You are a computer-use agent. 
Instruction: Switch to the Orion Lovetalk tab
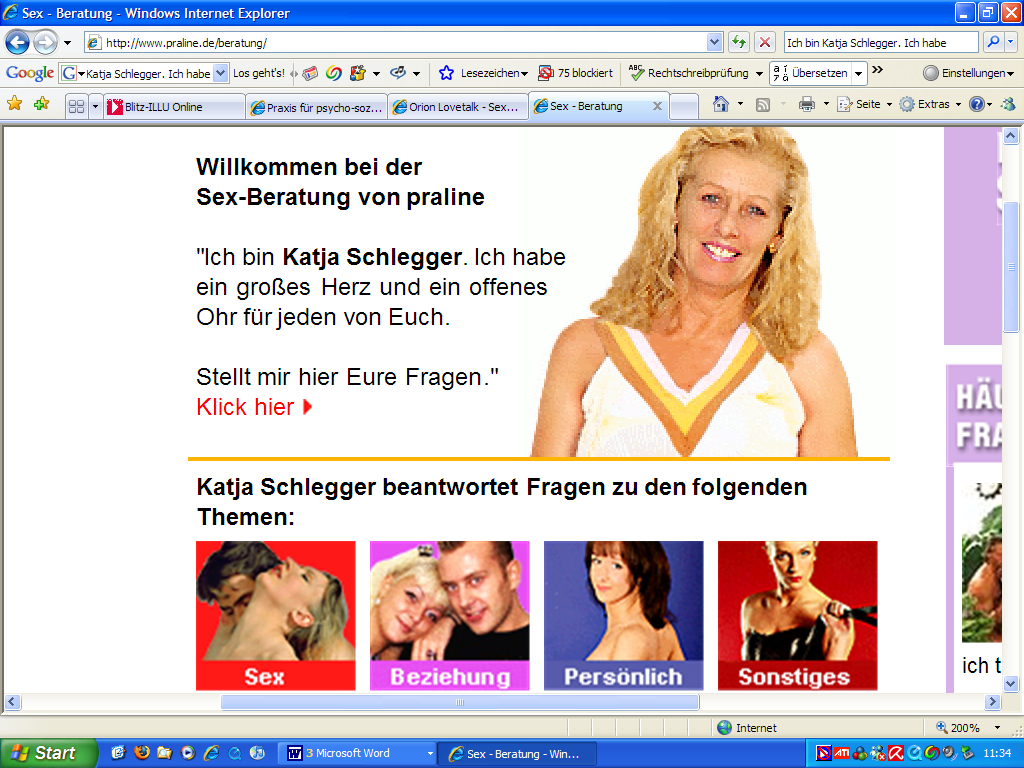pos(456,107)
